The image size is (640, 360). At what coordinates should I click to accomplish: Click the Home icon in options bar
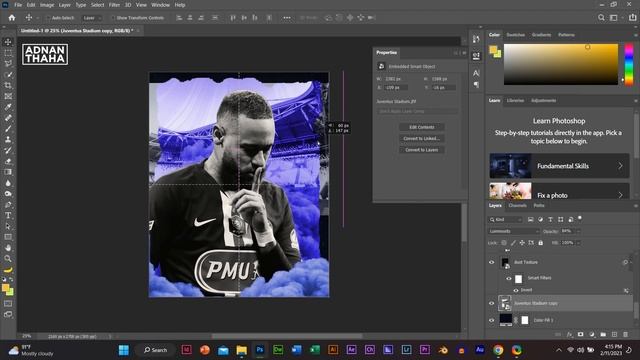(x=11, y=18)
